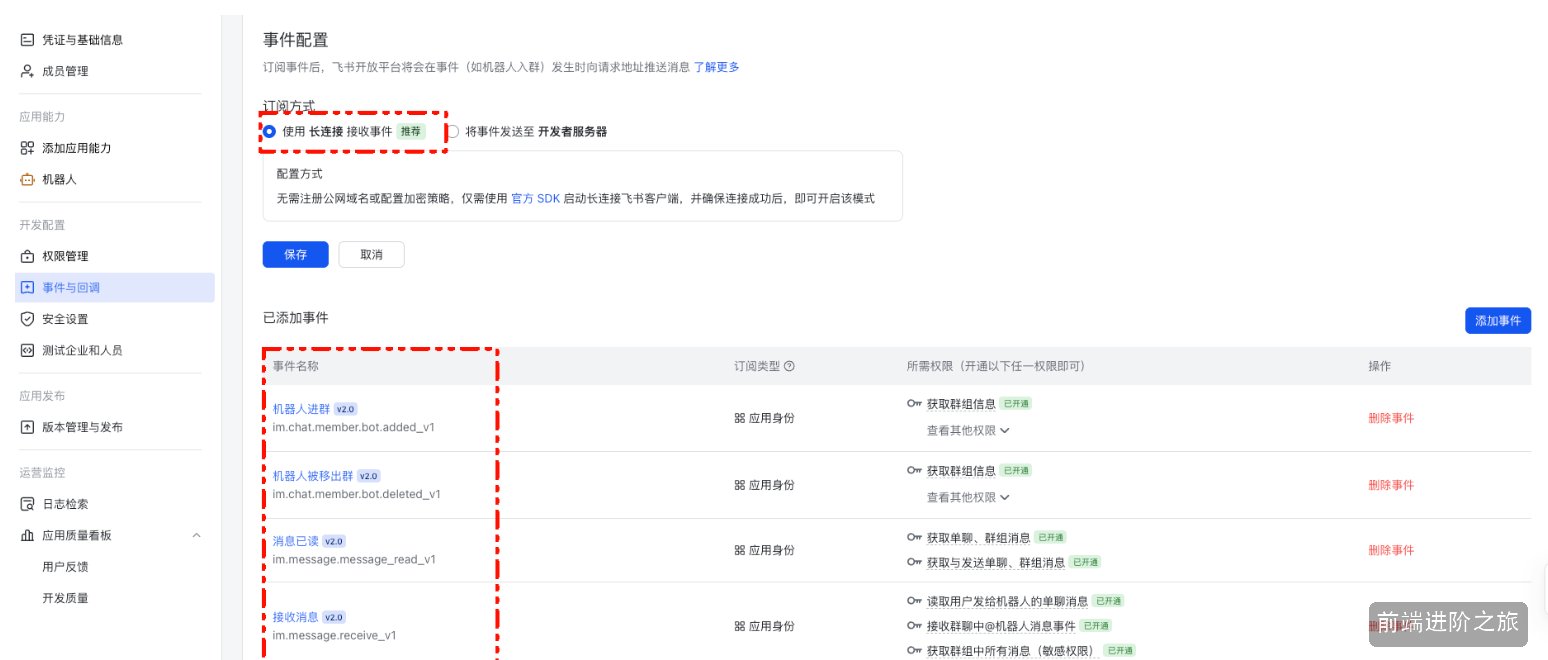1548x660 pixels.
Task: Open the 了解更多 link
Action: (717, 67)
